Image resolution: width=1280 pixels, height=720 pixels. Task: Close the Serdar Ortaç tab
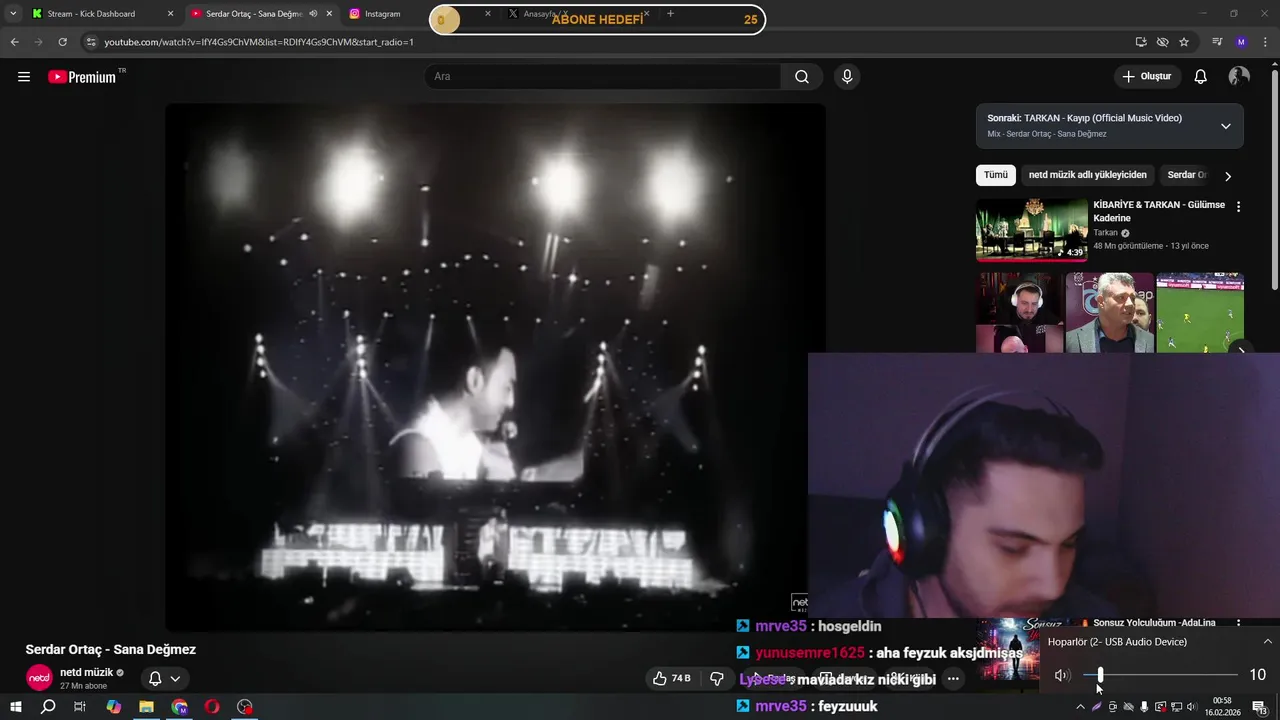[x=329, y=14]
